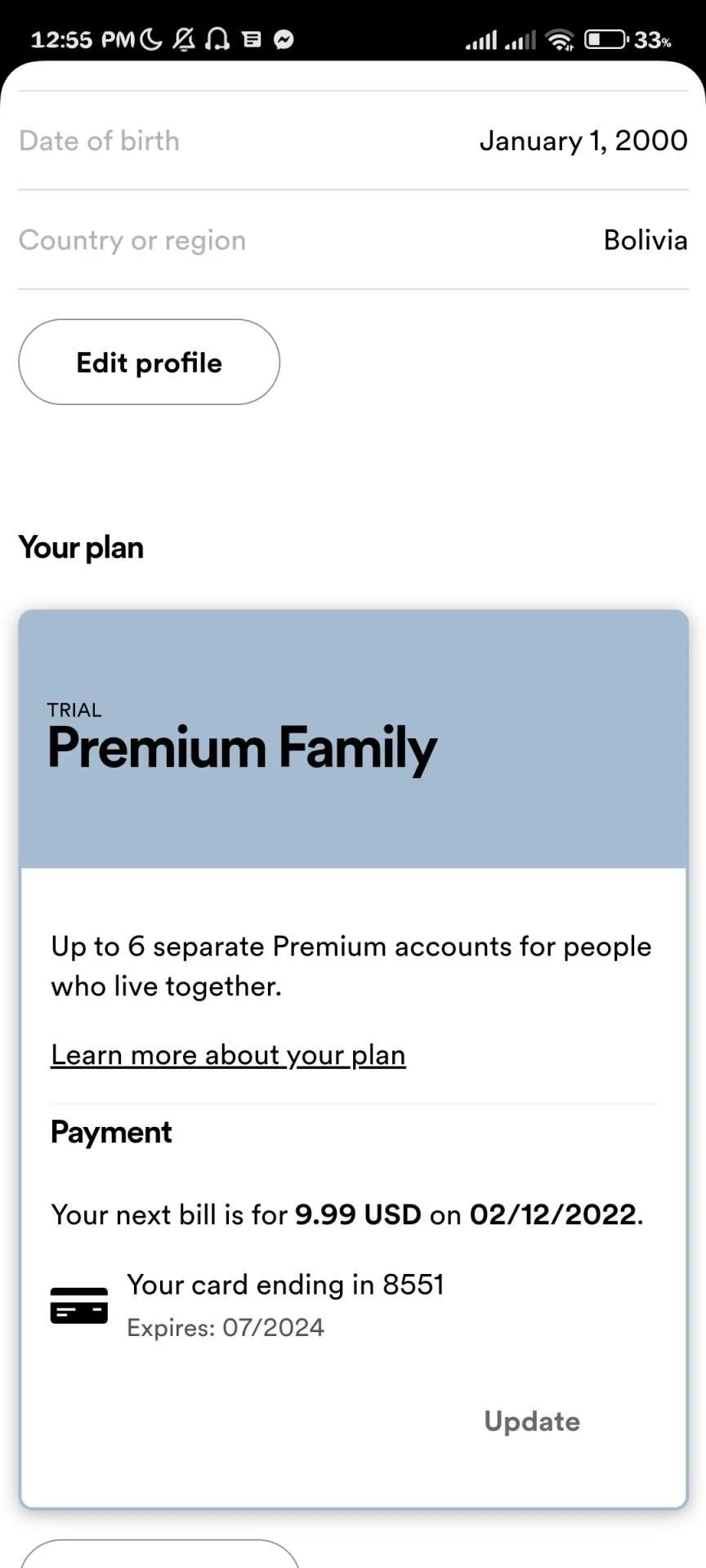Select the Date of birth row
Image resolution: width=706 pixels, height=1568 pixels.
pos(353,140)
